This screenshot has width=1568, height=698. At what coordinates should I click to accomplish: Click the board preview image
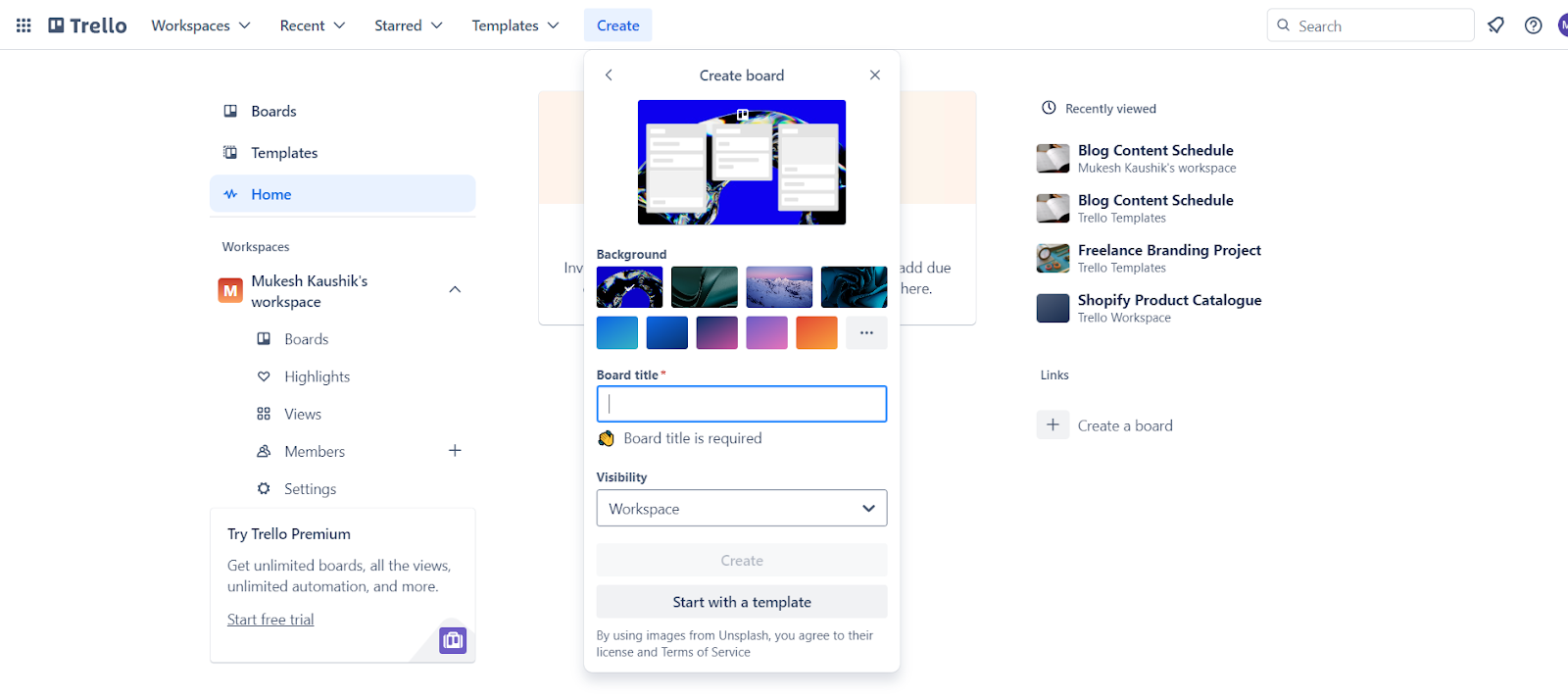click(742, 163)
